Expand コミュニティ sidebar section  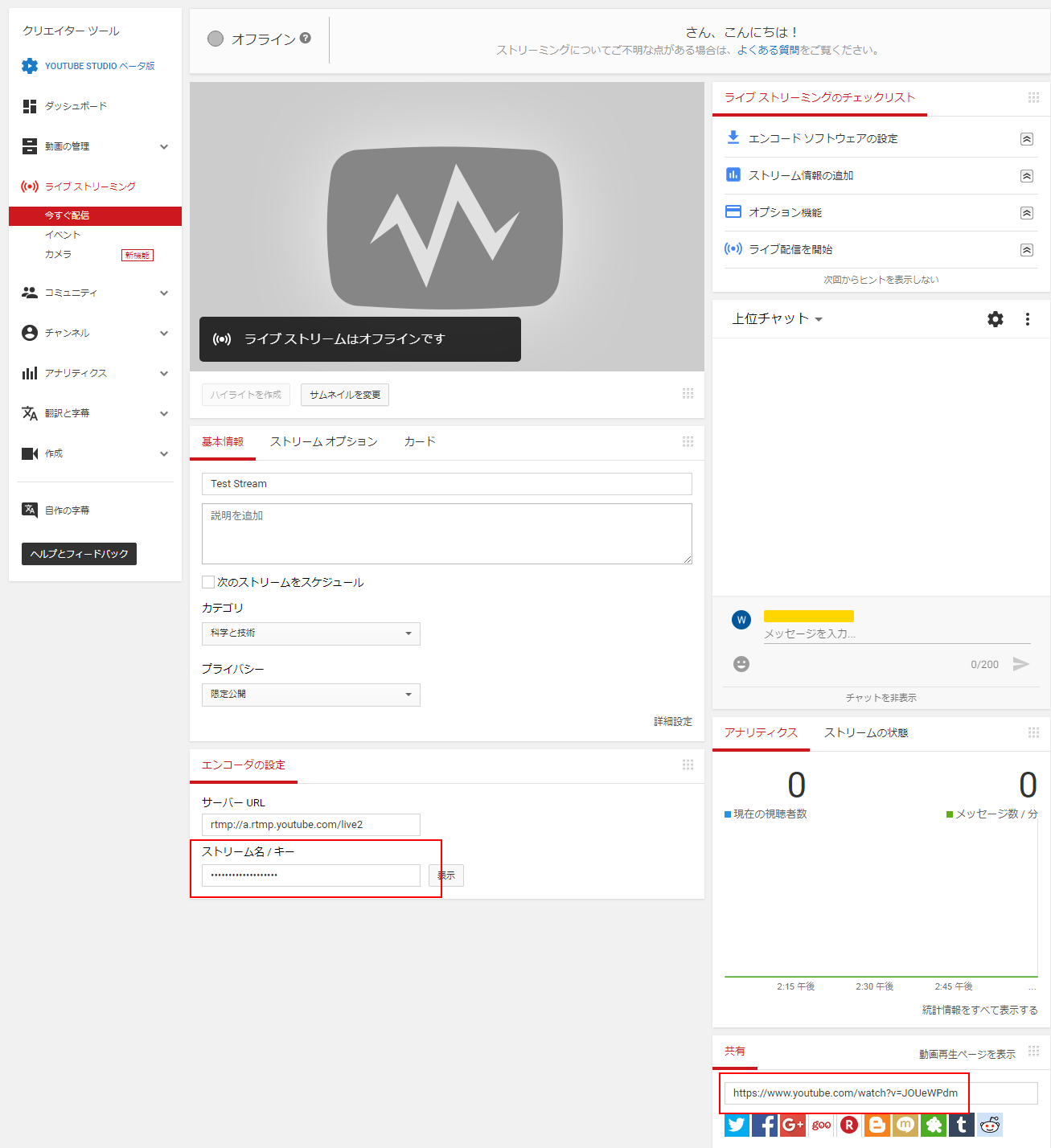pyautogui.click(x=164, y=293)
